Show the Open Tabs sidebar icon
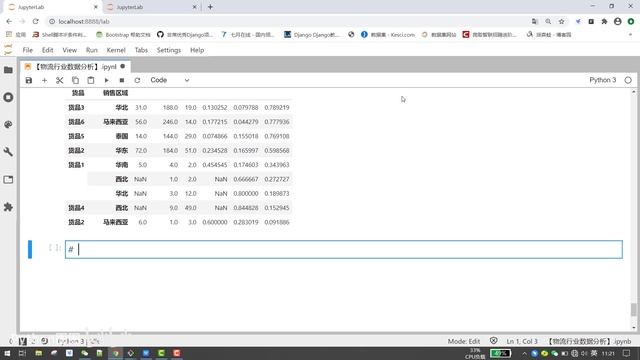This screenshot has width=640, height=360. click(x=8, y=180)
